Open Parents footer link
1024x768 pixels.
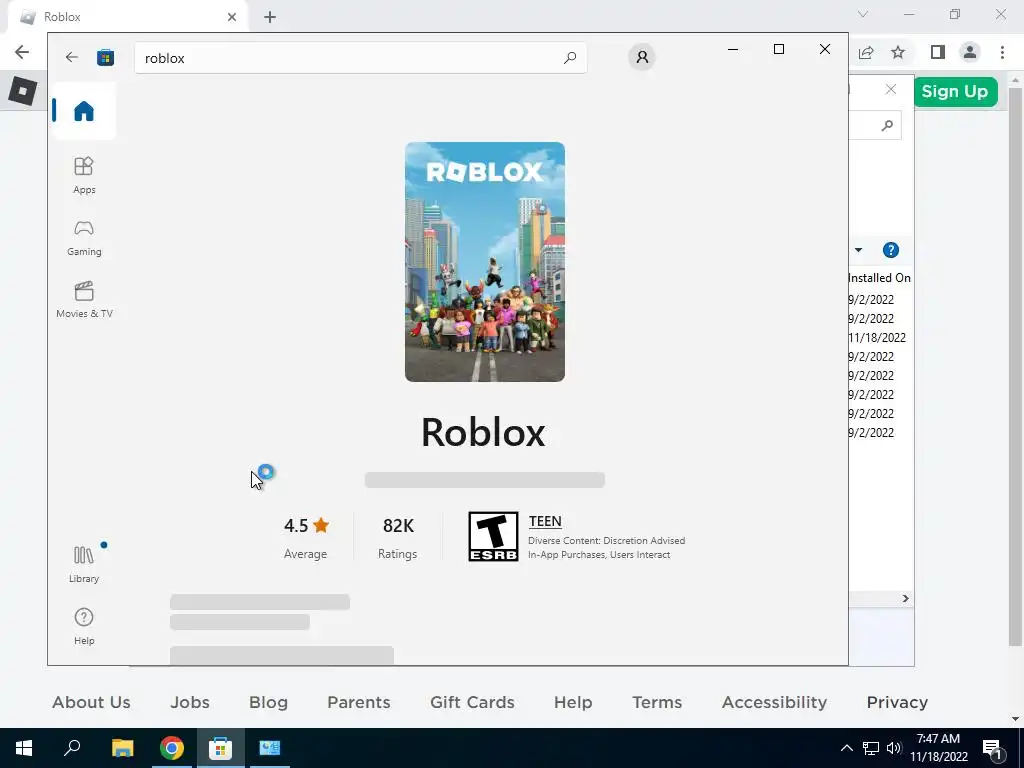[x=359, y=702]
